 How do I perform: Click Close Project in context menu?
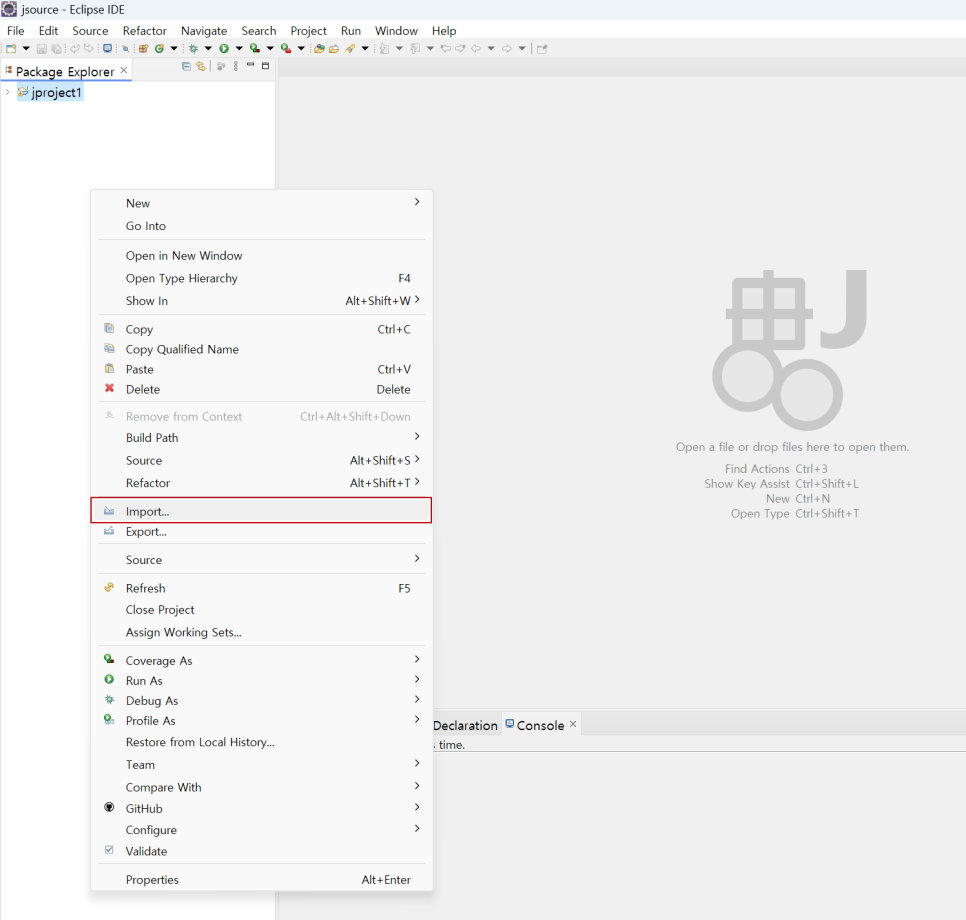click(261, 609)
